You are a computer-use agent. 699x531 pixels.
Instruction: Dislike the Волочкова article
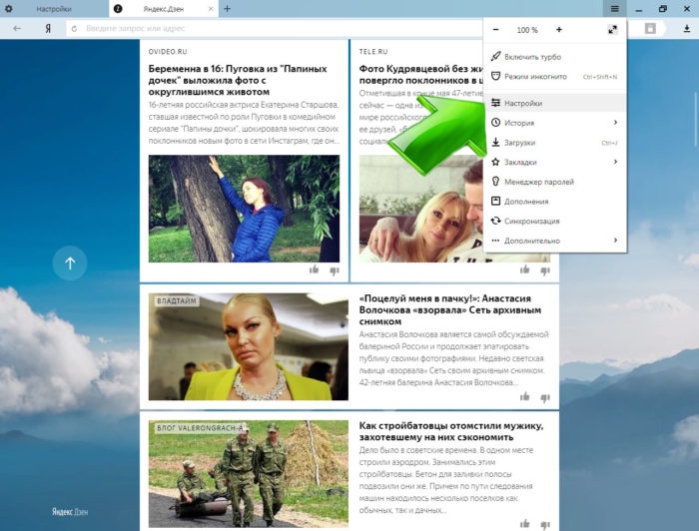click(x=545, y=398)
